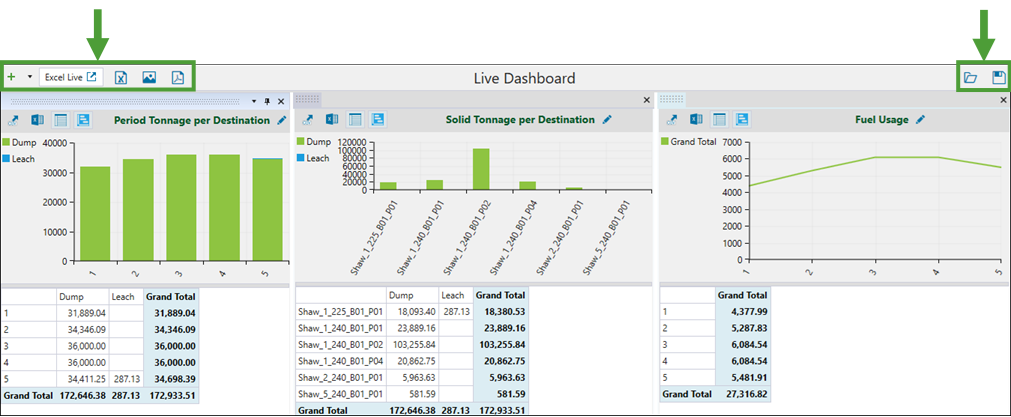Edit the Fuel Usage title with pencil
The width and height of the screenshot is (1011, 417).
click(920, 120)
